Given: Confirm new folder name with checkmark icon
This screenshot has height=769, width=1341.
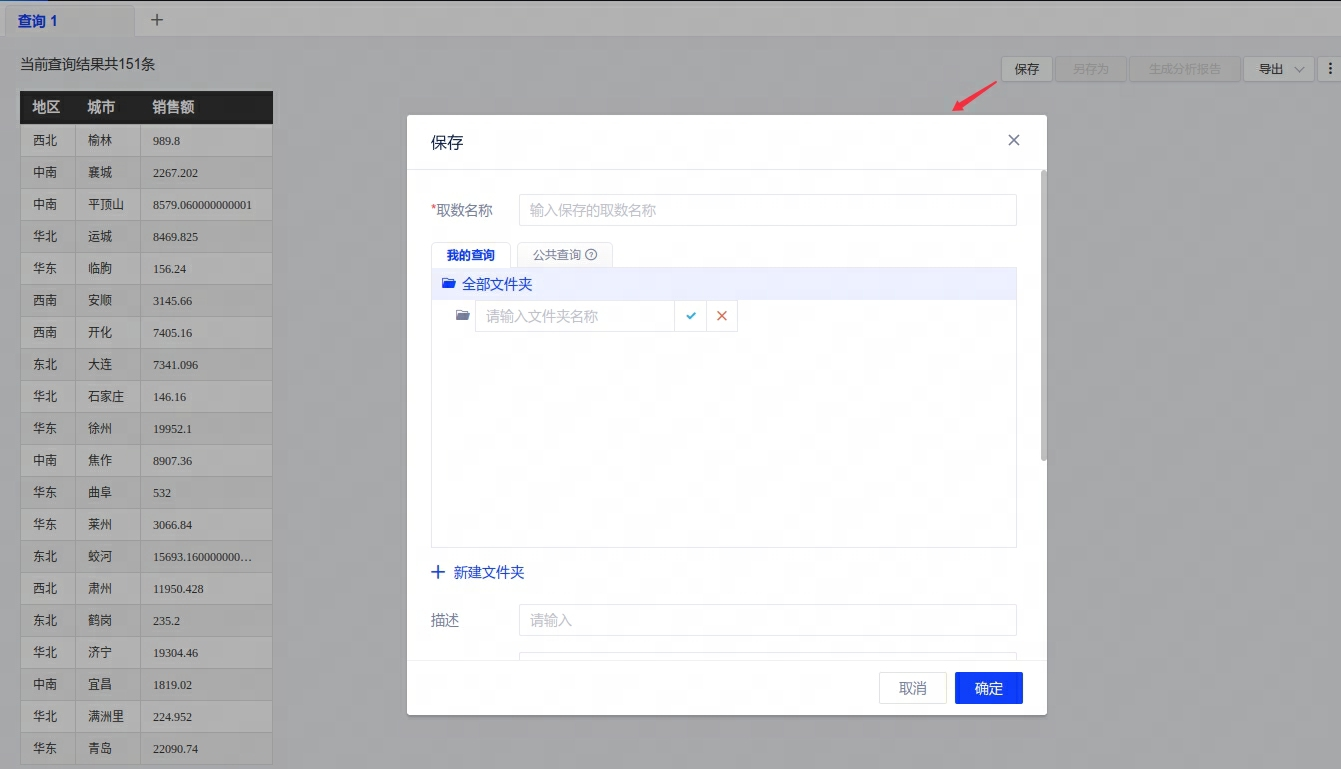Looking at the screenshot, I should coord(690,316).
